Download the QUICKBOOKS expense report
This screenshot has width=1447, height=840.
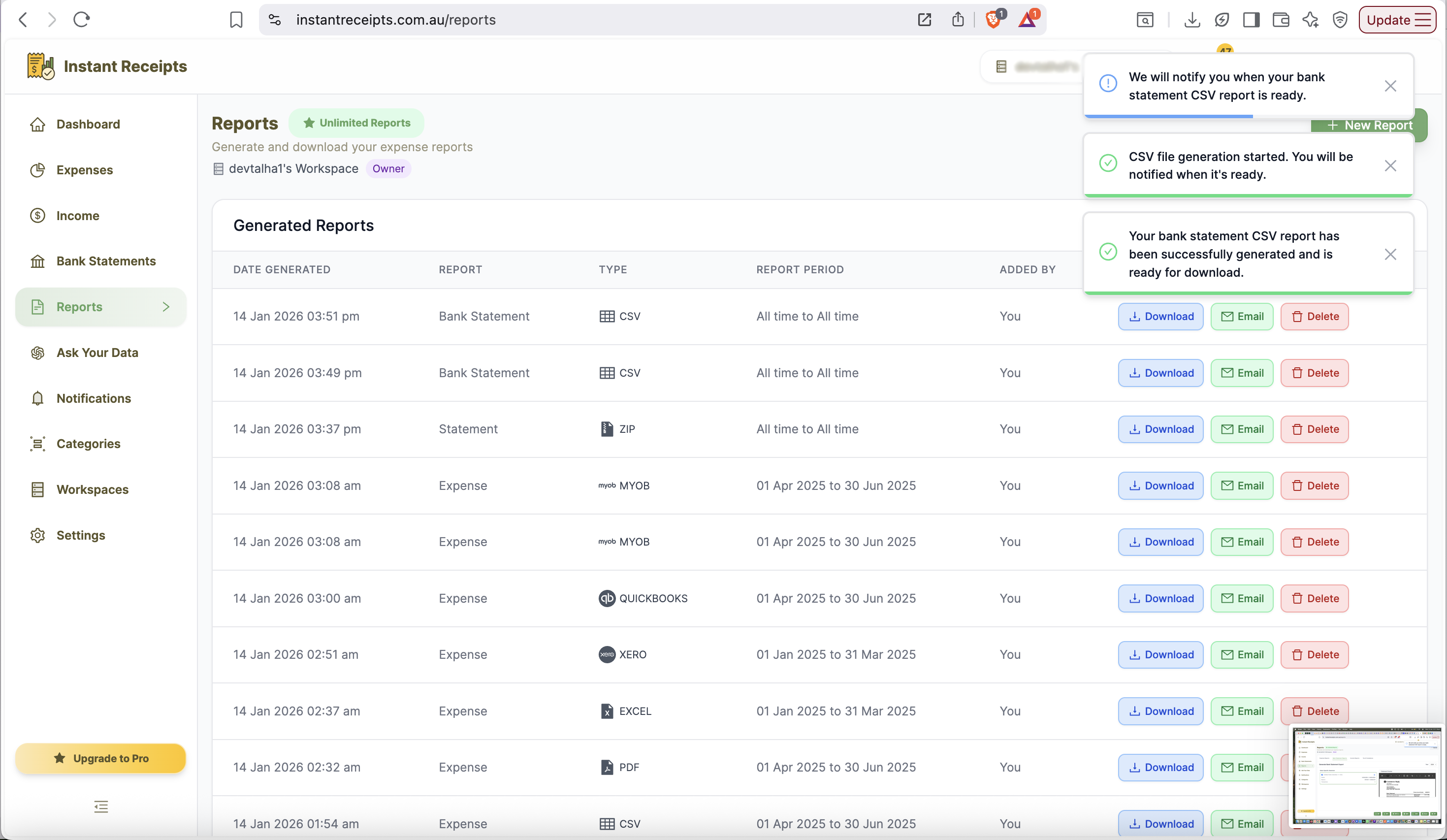tap(1160, 598)
